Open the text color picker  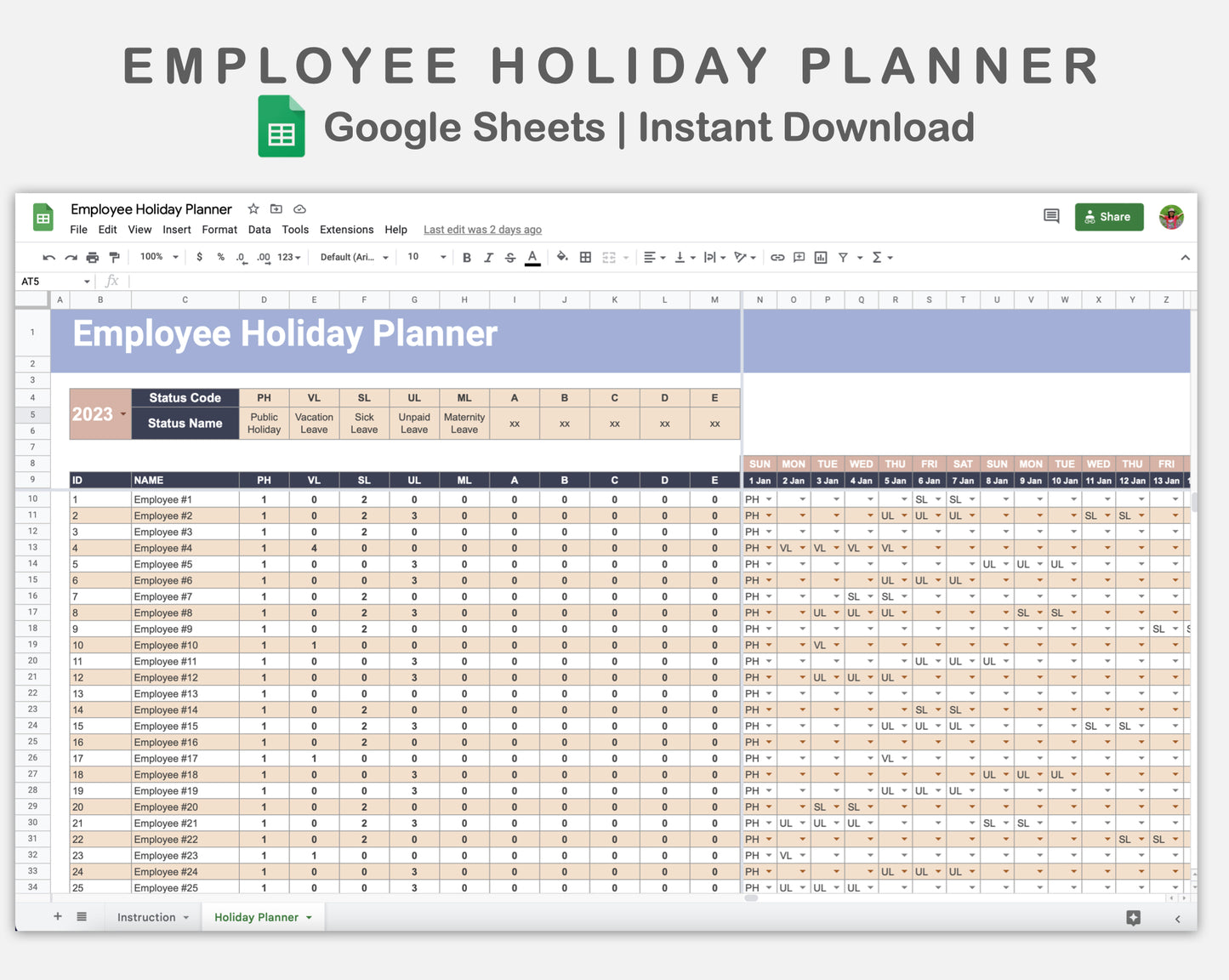(532, 257)
